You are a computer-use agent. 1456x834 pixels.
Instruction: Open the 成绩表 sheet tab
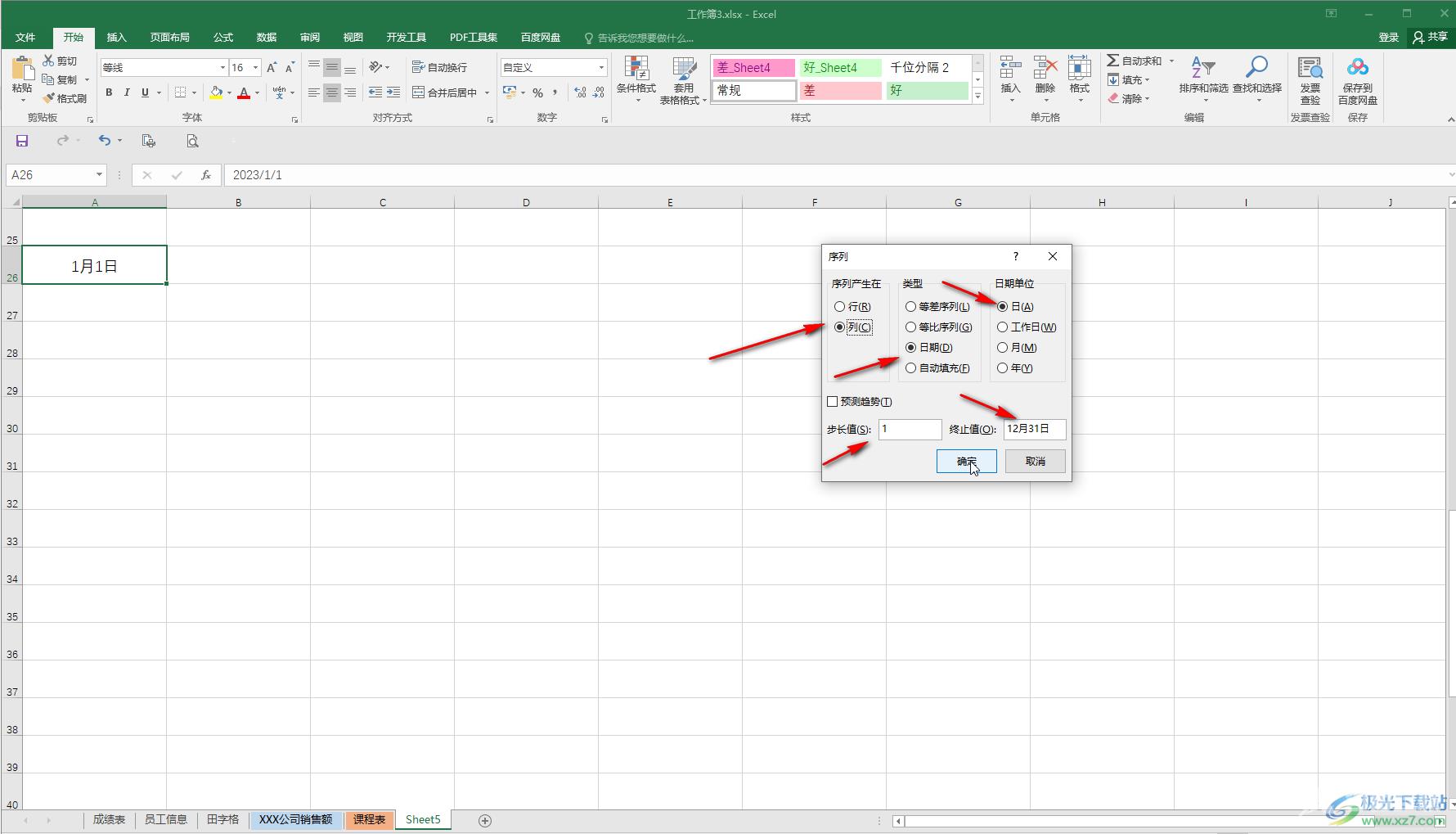tap(109, 819)
